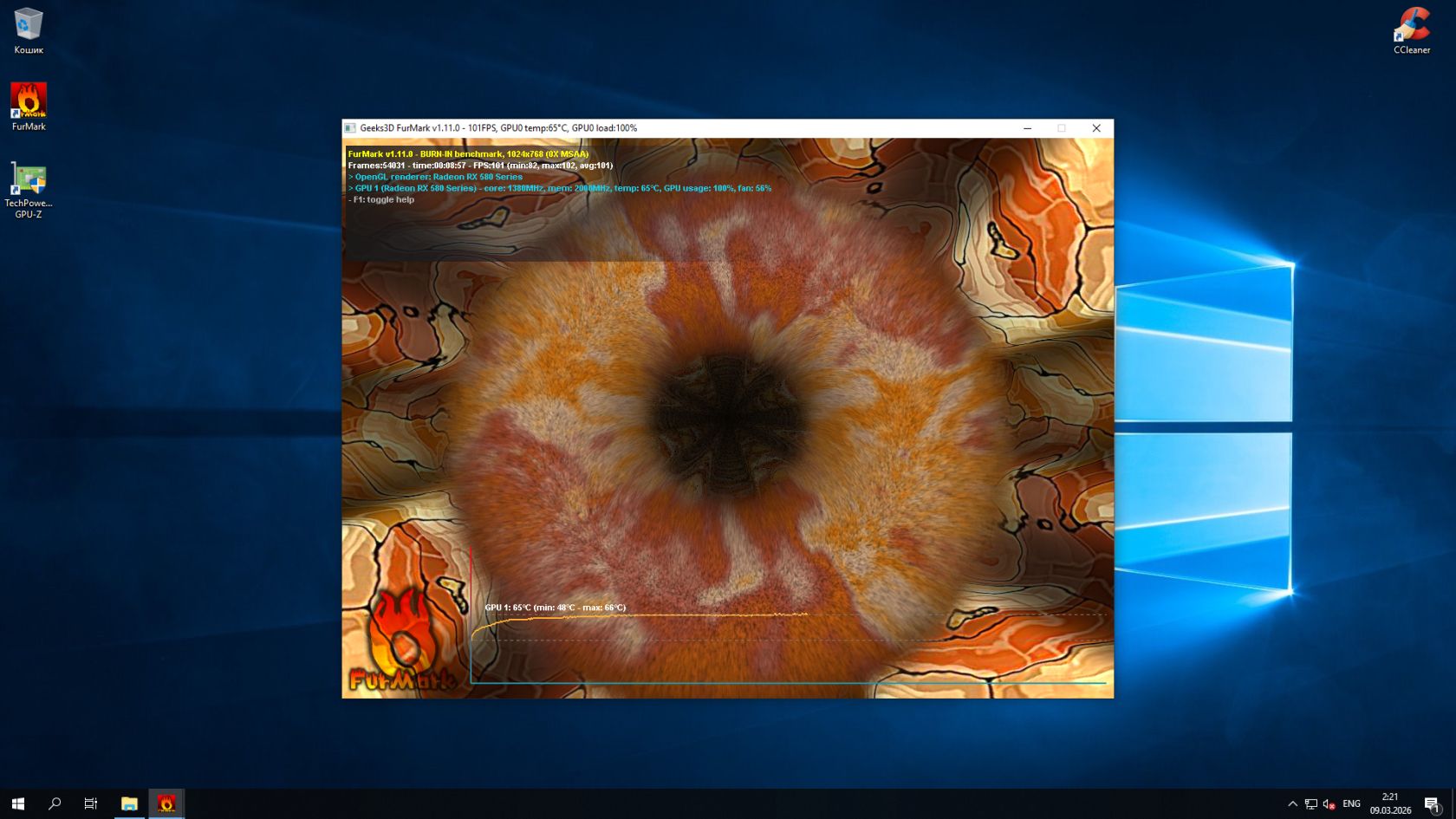Open Task View on the taskbar

click(91, 803)
